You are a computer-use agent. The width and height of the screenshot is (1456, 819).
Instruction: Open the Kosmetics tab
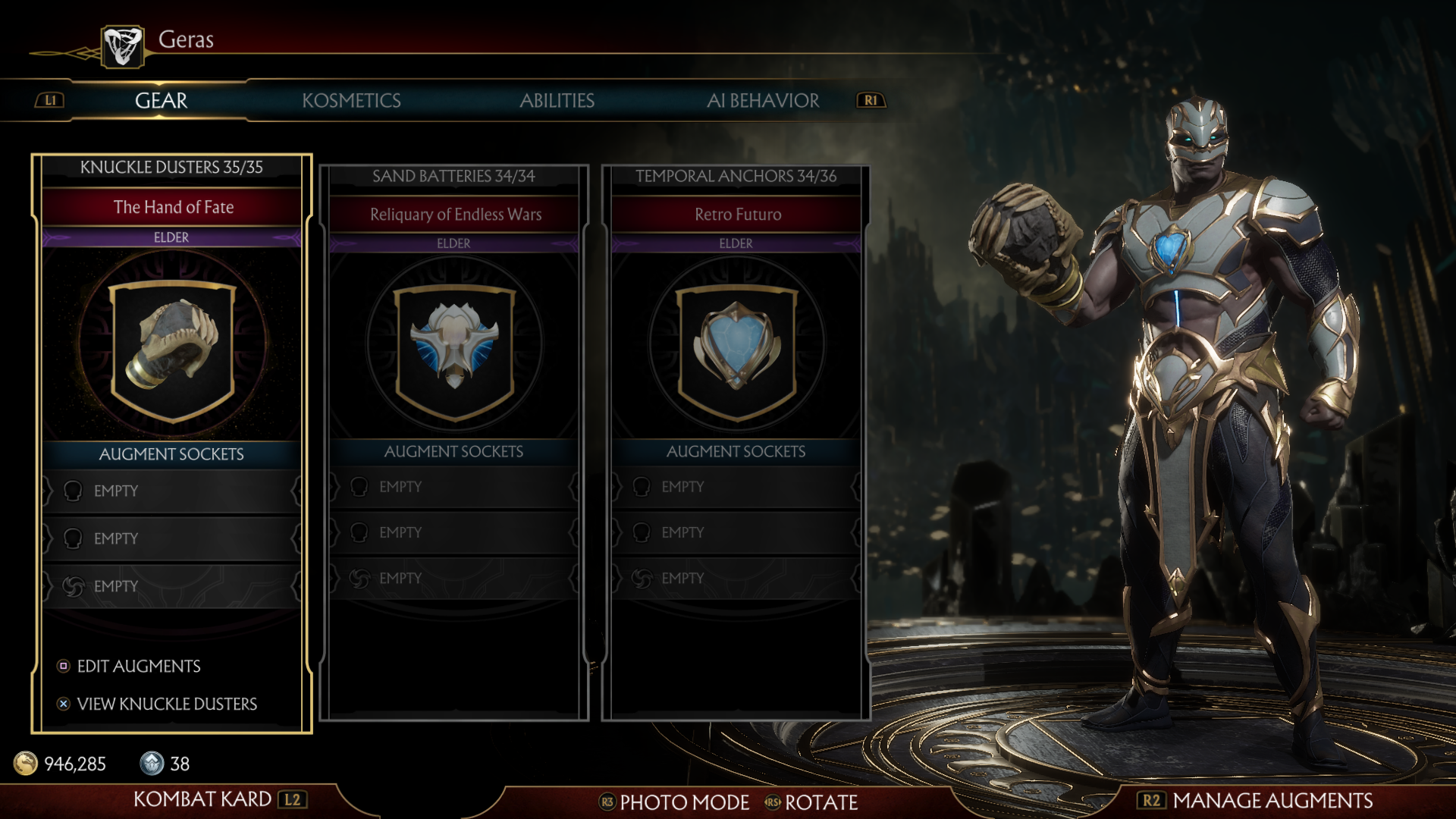(351, 100)
